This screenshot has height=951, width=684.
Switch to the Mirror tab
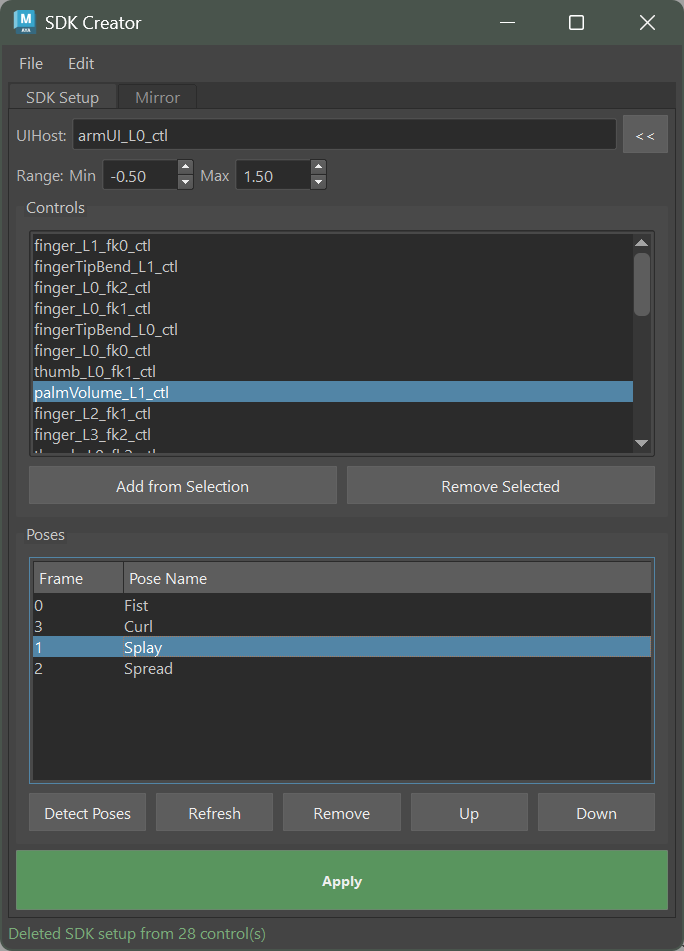pyautogui.click(x=157, y=97)
